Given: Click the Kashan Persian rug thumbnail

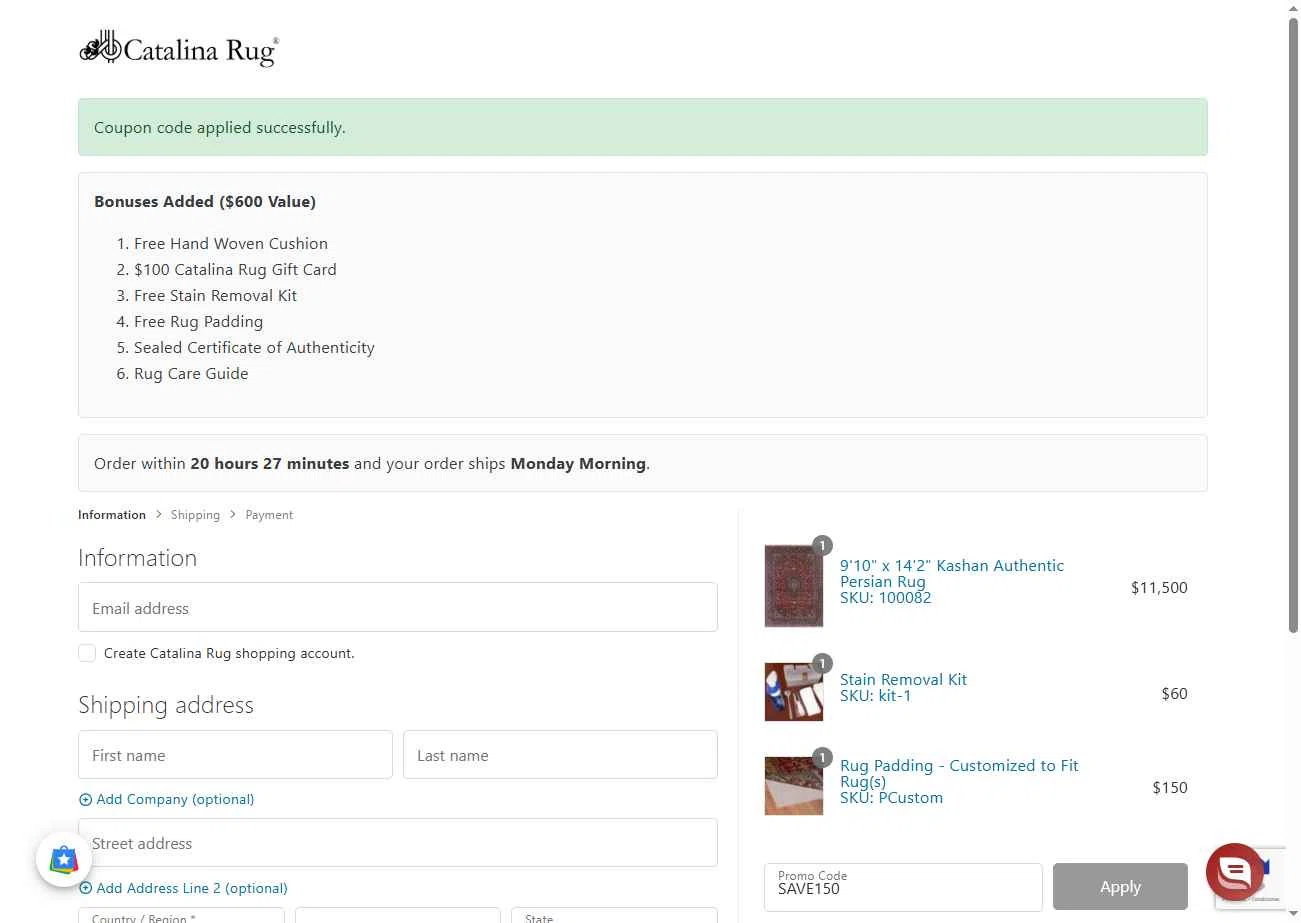Looking at the screenshot, I should click(793, 586).
